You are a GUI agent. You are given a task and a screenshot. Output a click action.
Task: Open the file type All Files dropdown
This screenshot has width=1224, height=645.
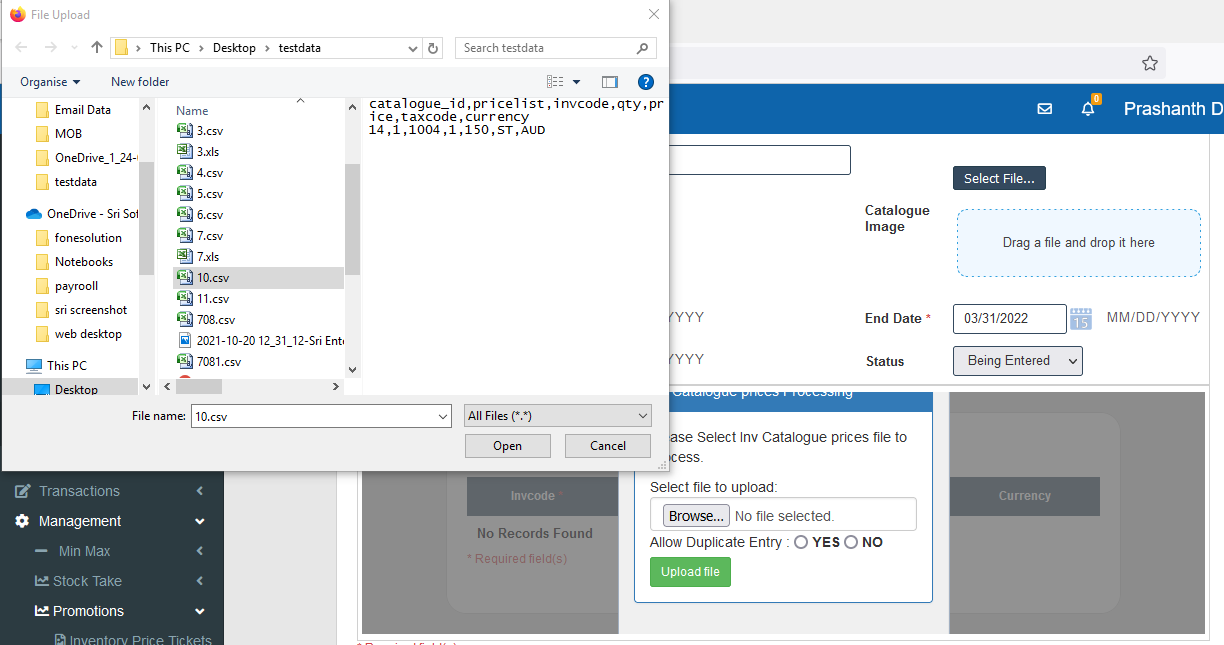coord(559,416)
